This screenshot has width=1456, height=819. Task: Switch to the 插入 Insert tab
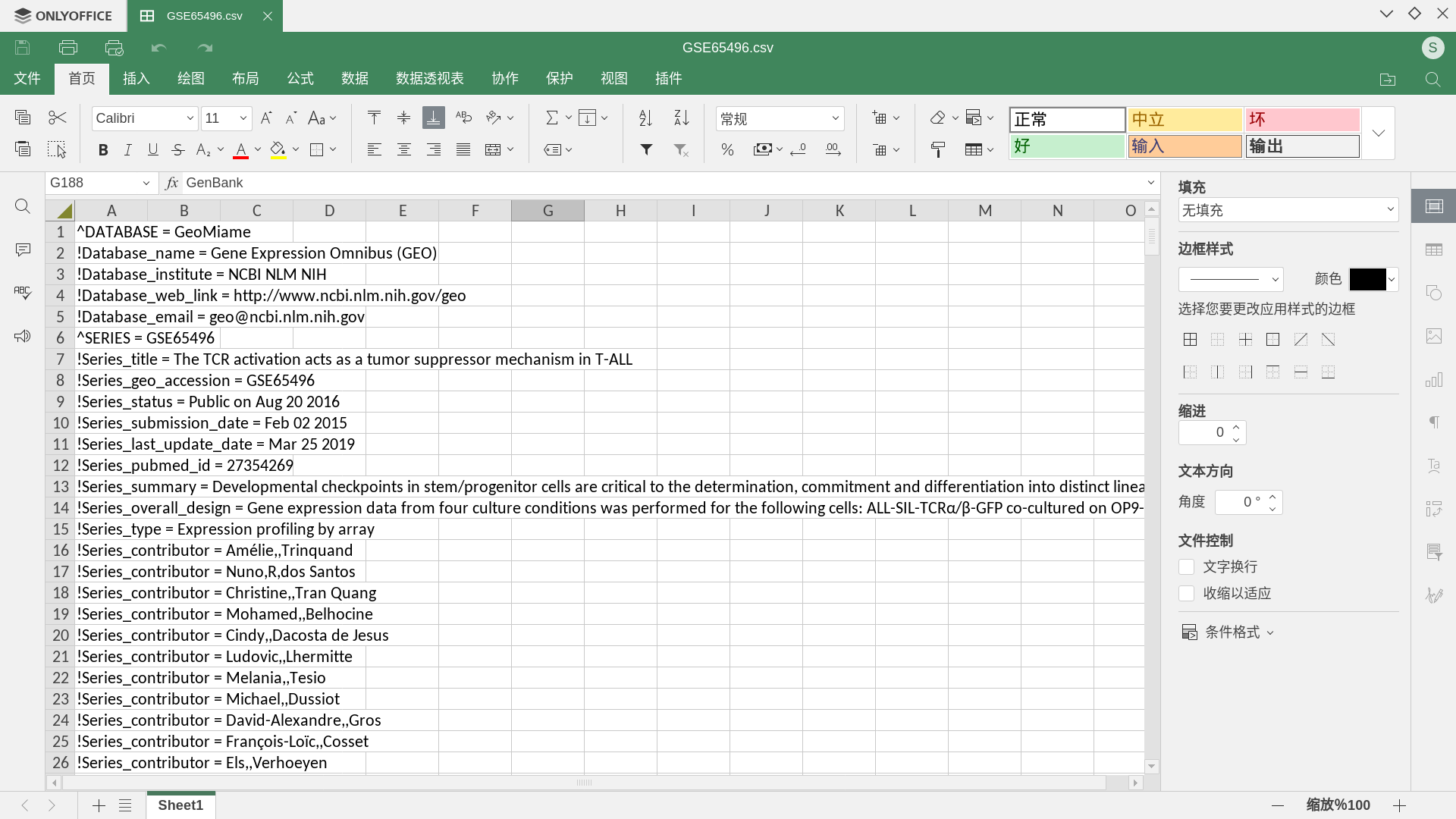point(136,78)
